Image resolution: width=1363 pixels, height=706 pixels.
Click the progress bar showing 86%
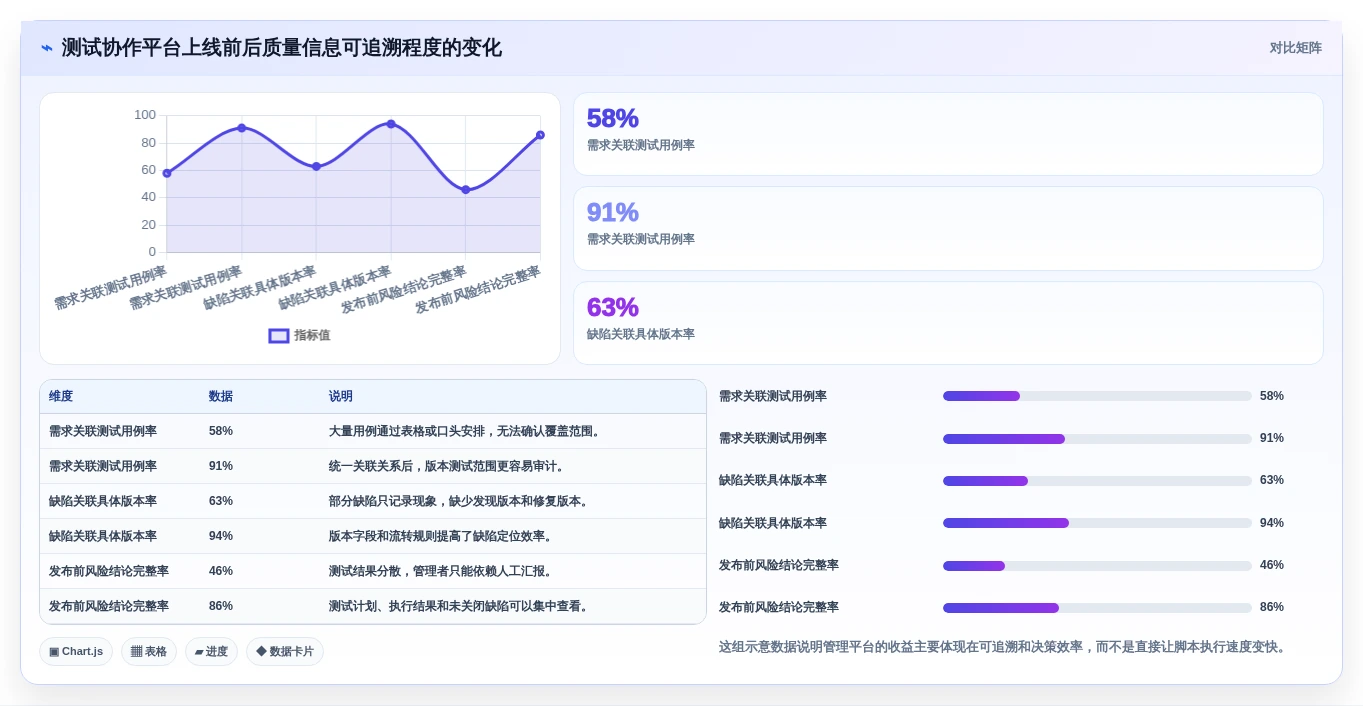point(1097,607)
